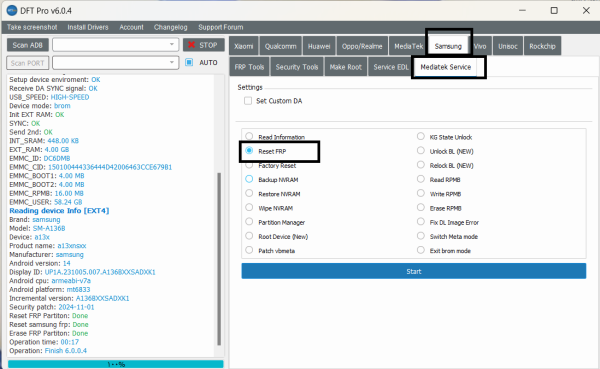Switch to the Xiaomi tab
This screenshot has width=600, height=369.
244,46
